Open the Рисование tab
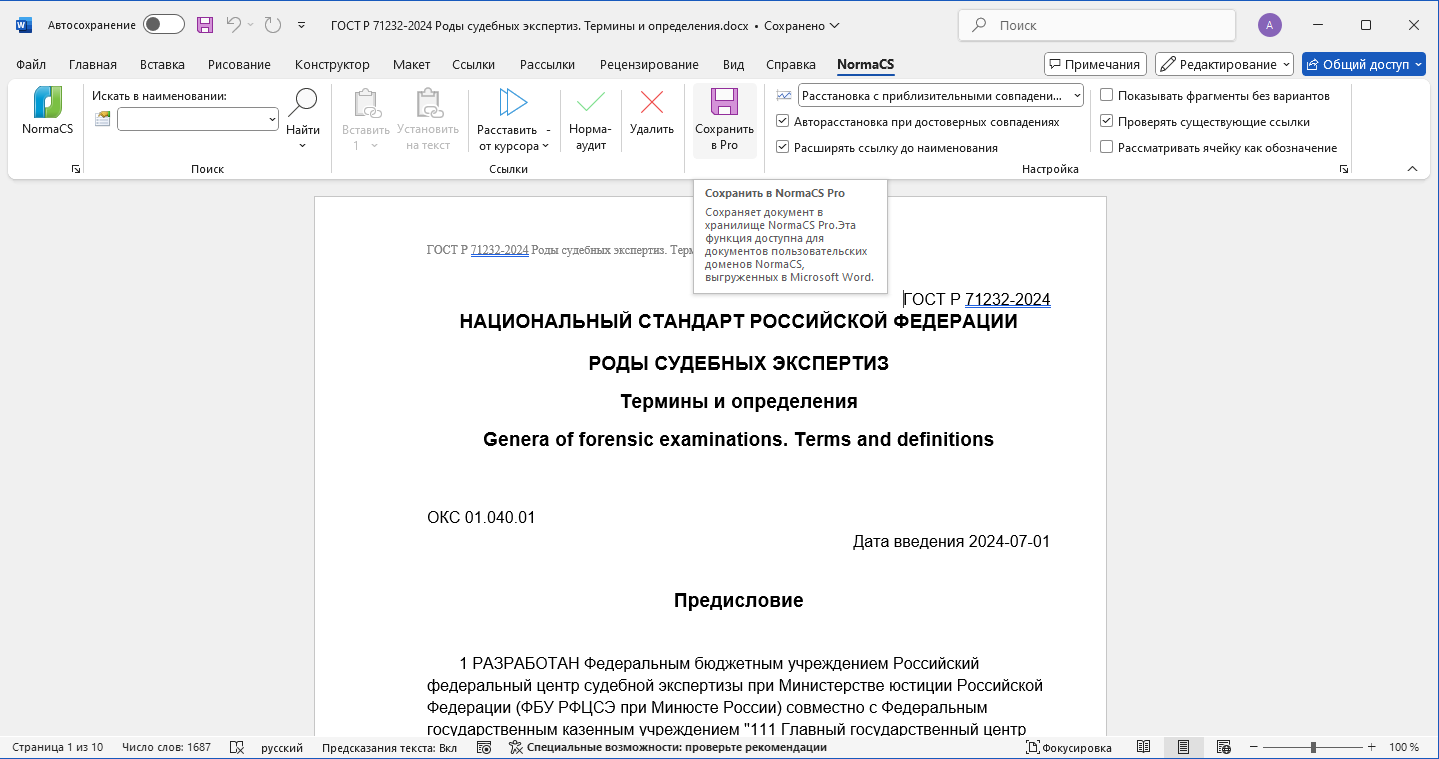 coord(239,64)
